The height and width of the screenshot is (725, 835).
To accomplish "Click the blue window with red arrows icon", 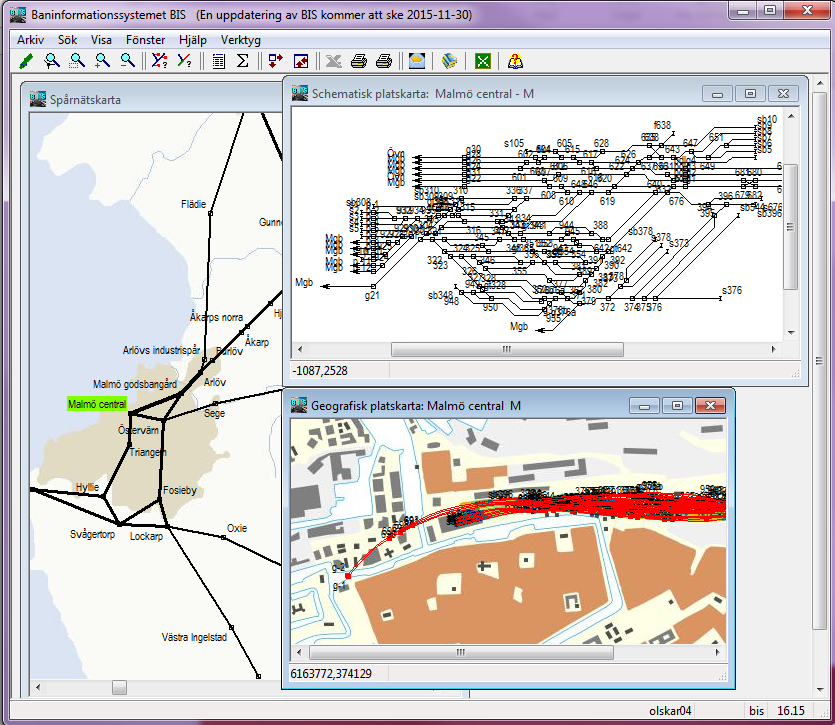I will coord(301,61).
